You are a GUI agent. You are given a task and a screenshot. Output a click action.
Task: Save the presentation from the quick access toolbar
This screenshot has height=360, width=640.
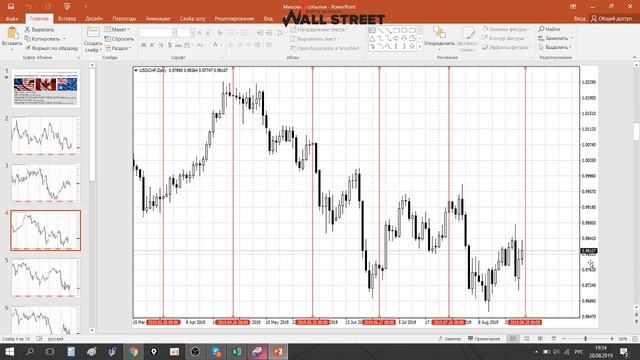(11, 7)
